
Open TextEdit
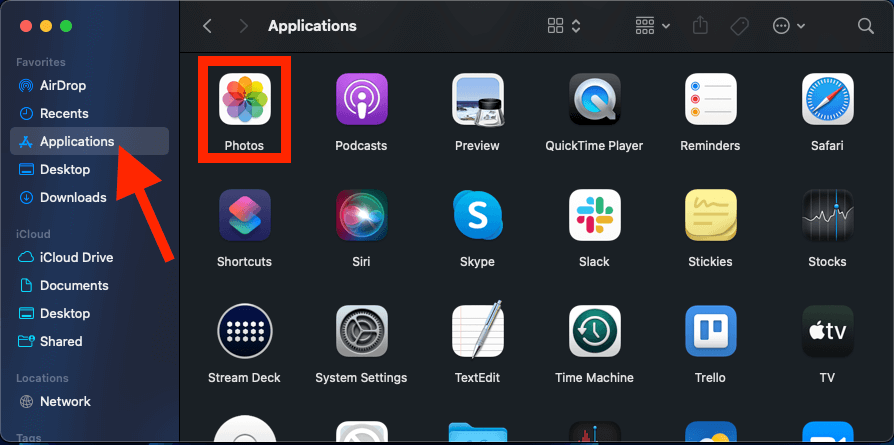(x=478, y=331)
